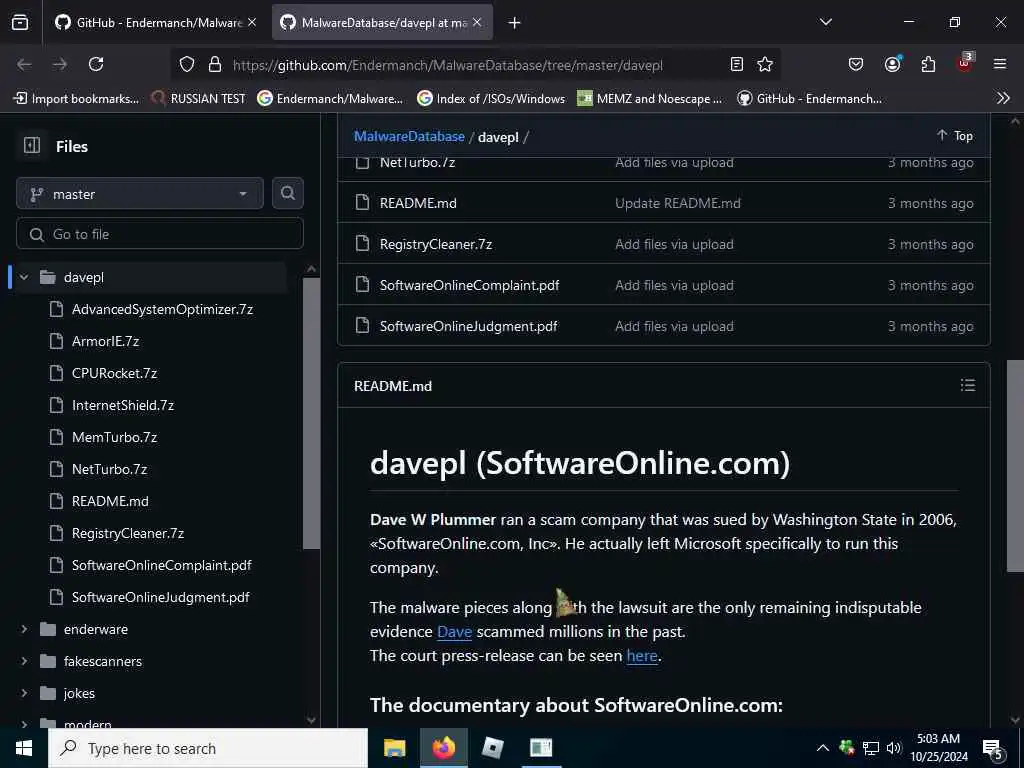Click the file tree scrollbar thumb
1024x768 pixels.
312,413
